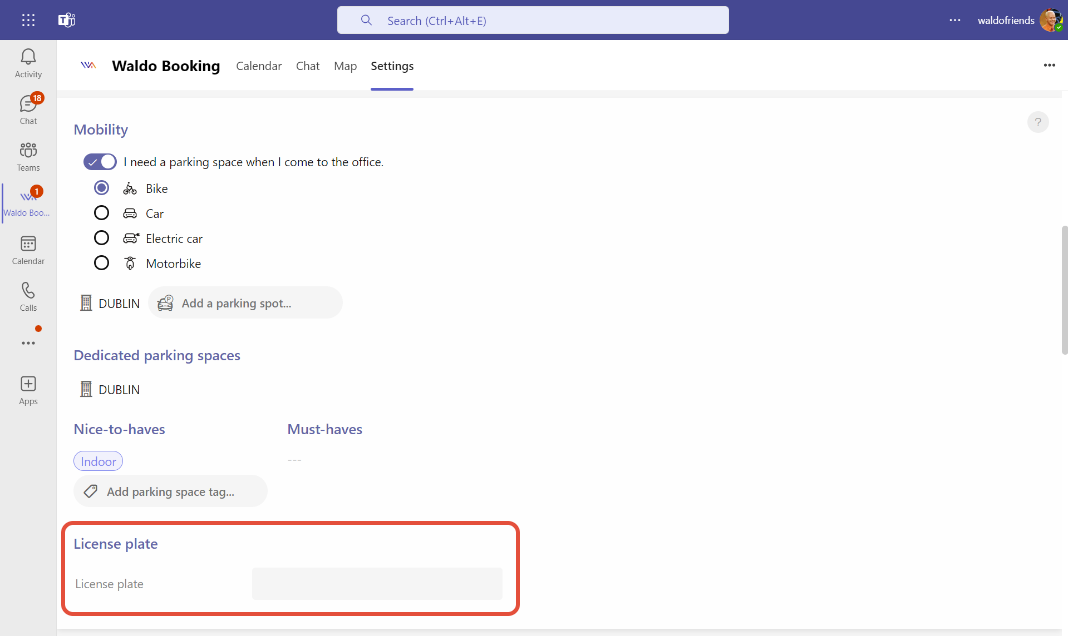Click the Car icon
Viewport: 1068px width, 636px height.
pos(130,214)
